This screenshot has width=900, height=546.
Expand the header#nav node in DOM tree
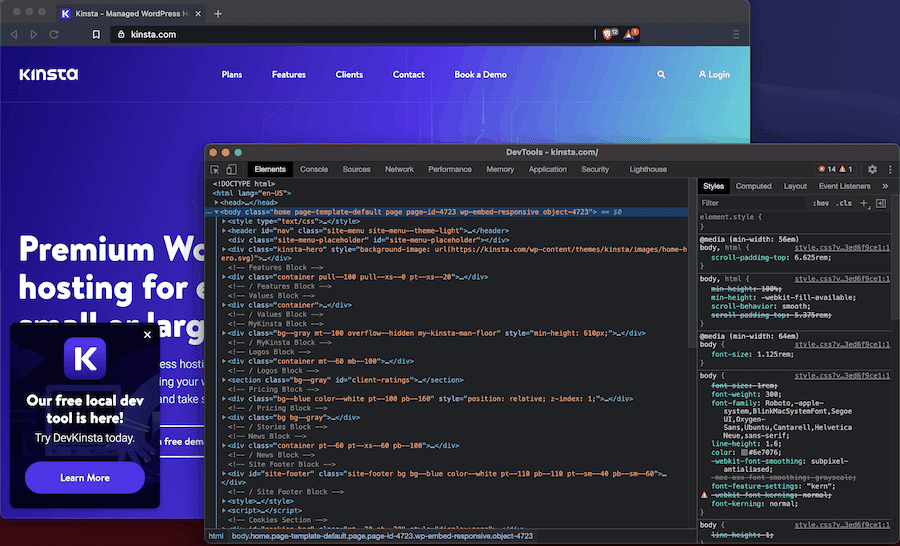[x=225, y=230]
